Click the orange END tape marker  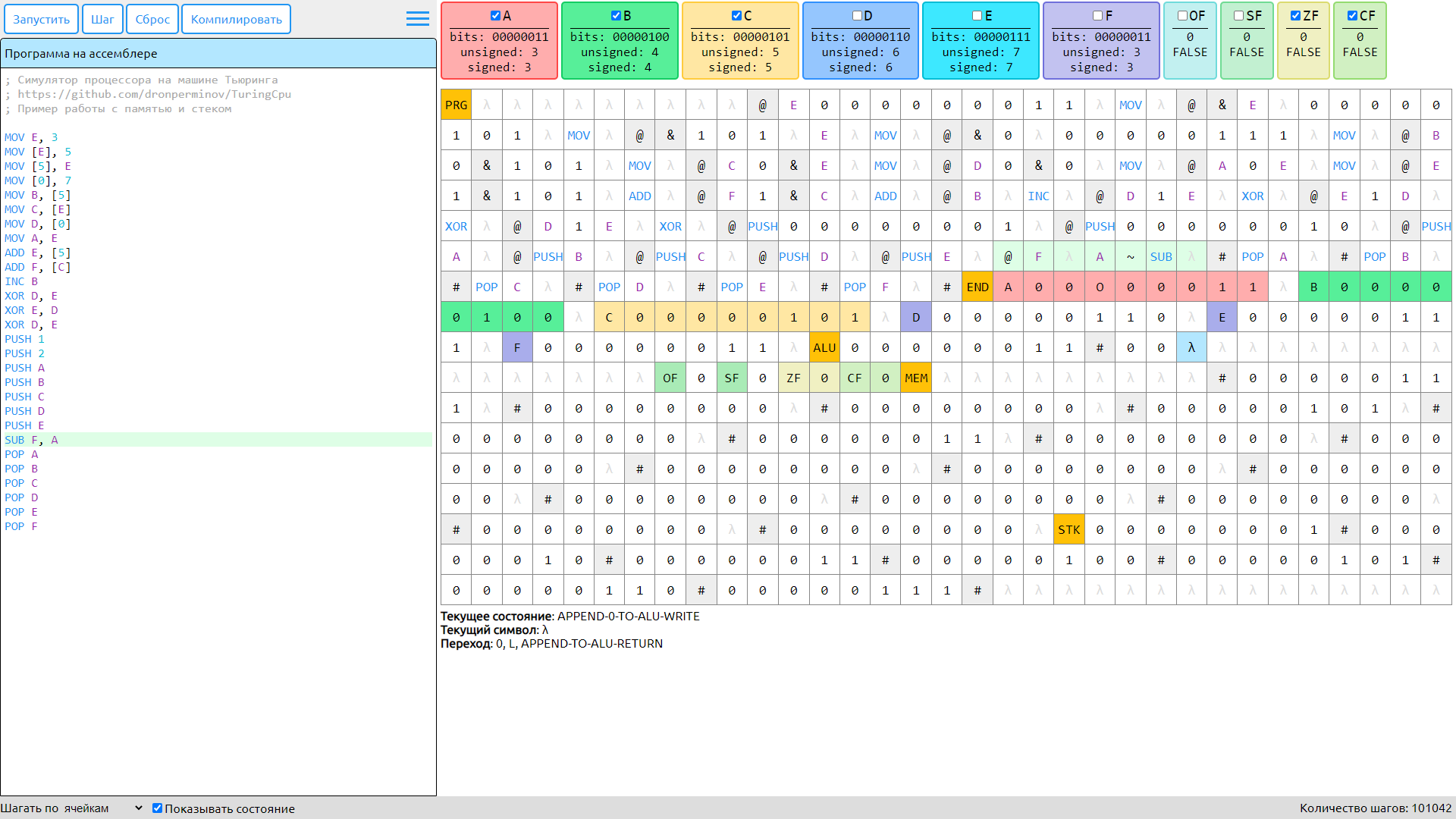coord(977,287)
